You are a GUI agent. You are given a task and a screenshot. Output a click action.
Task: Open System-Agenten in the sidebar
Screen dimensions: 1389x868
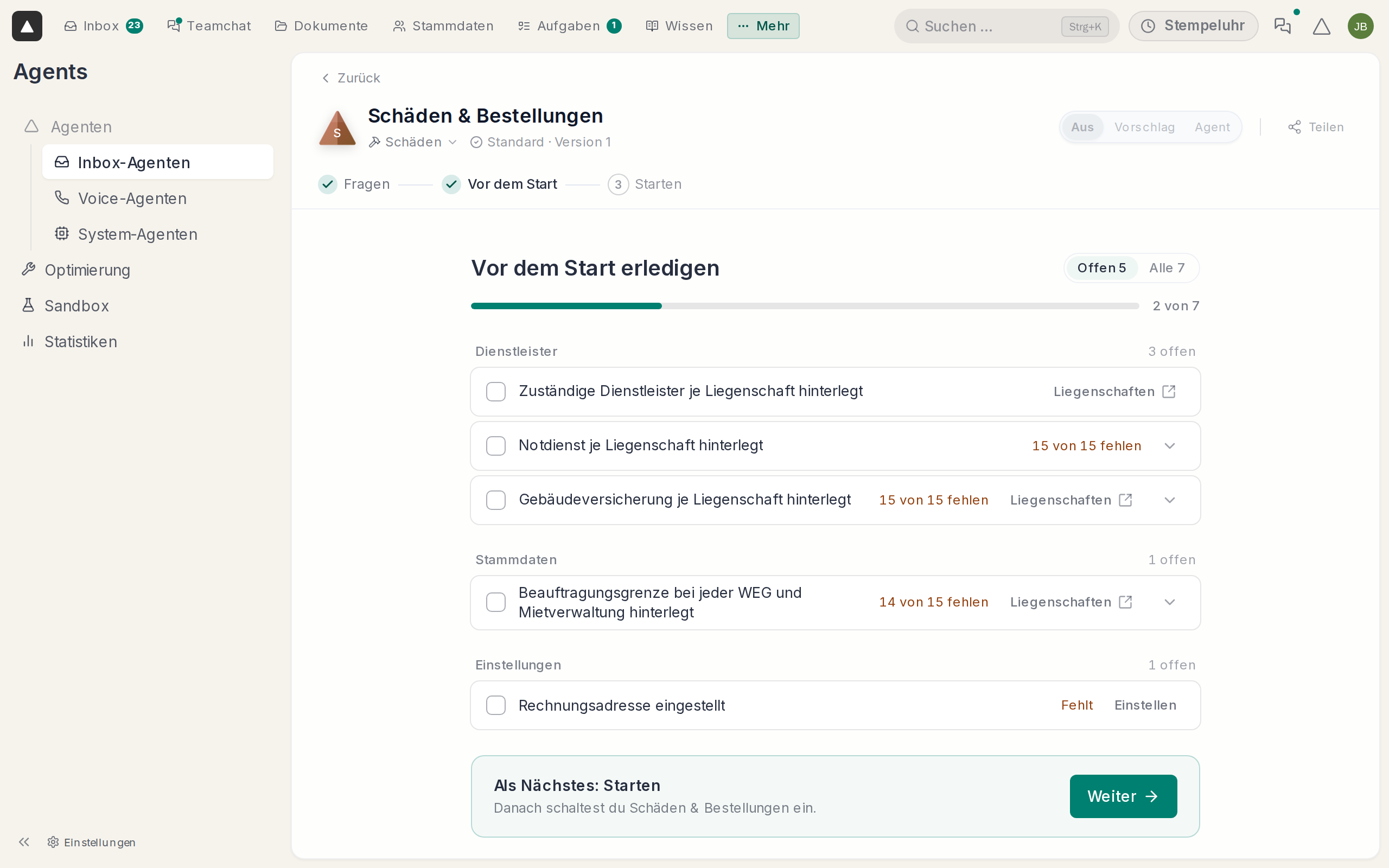[x=158, y=234]
